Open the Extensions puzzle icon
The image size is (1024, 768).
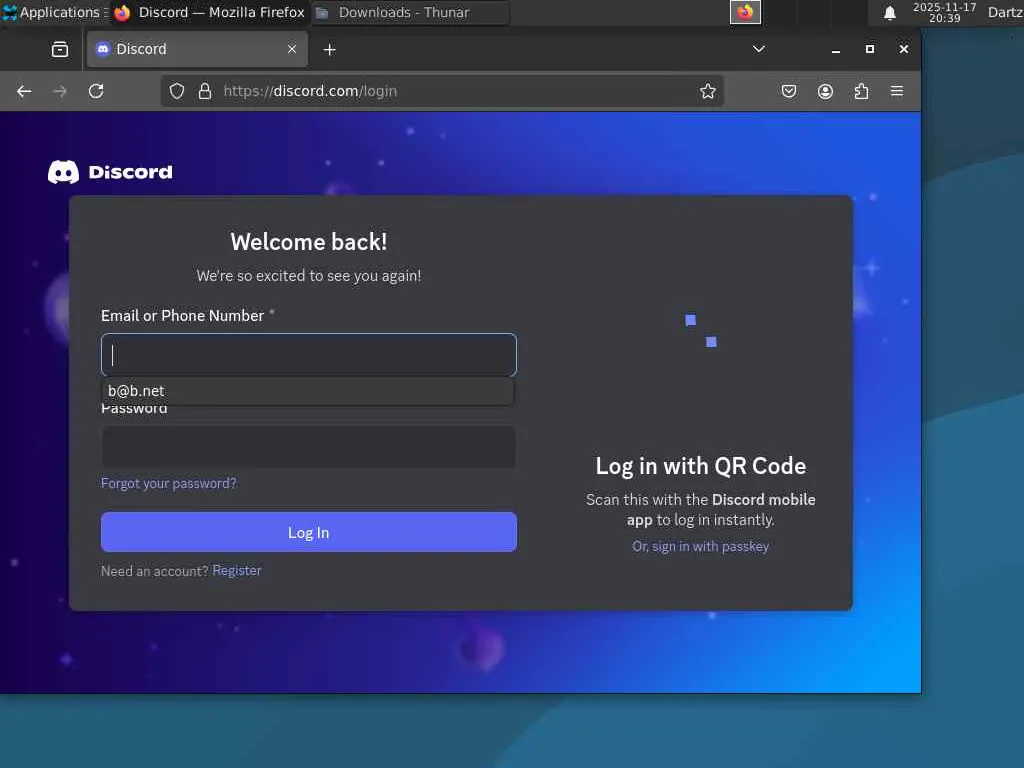click(861, 91)
